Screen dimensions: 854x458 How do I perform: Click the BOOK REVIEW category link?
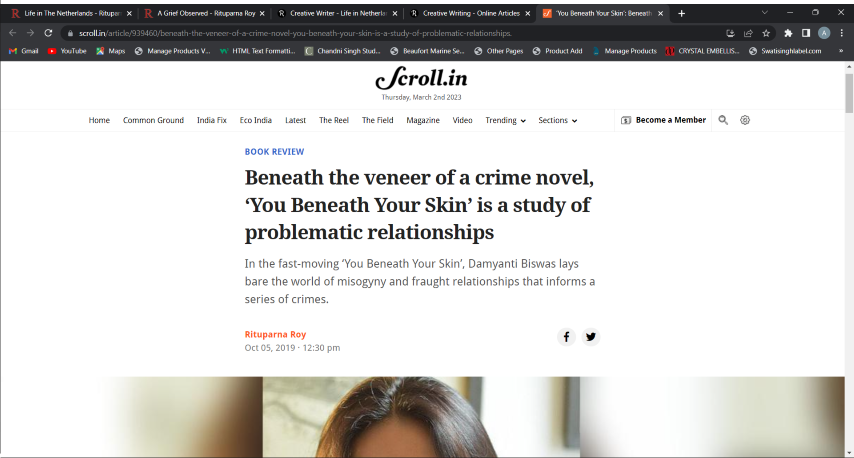274,152
